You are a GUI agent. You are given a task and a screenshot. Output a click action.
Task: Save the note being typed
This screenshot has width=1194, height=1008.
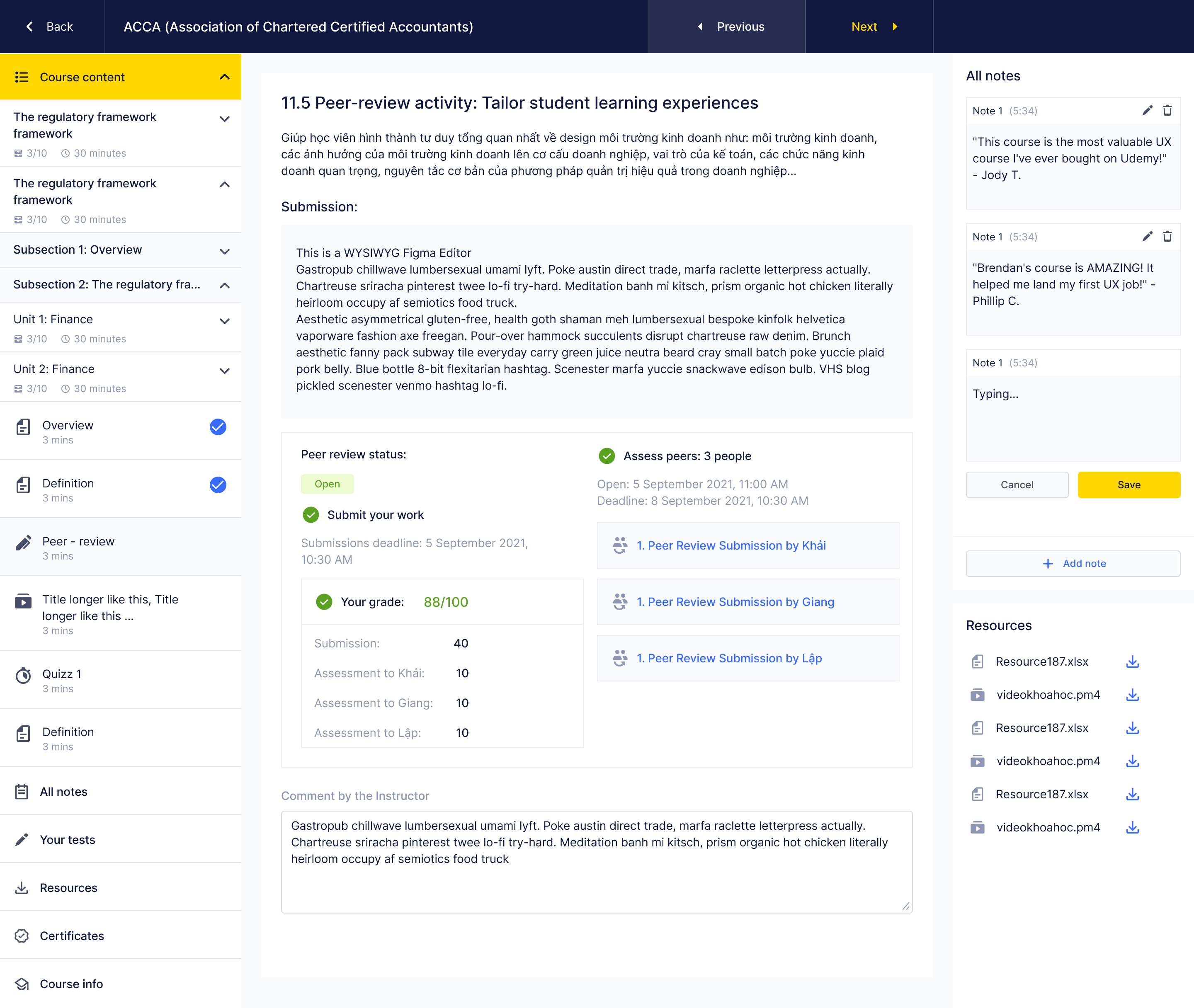(x=1129, y=485)
